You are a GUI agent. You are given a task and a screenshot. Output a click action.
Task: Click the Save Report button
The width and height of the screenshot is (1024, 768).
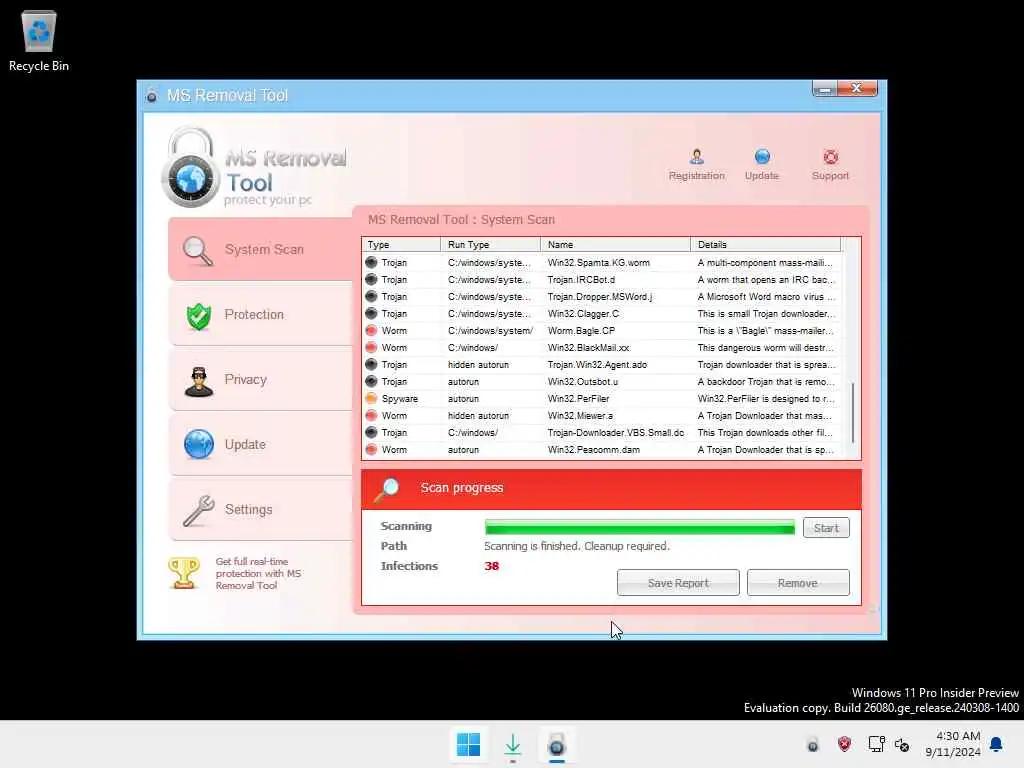tap(678, 583)
